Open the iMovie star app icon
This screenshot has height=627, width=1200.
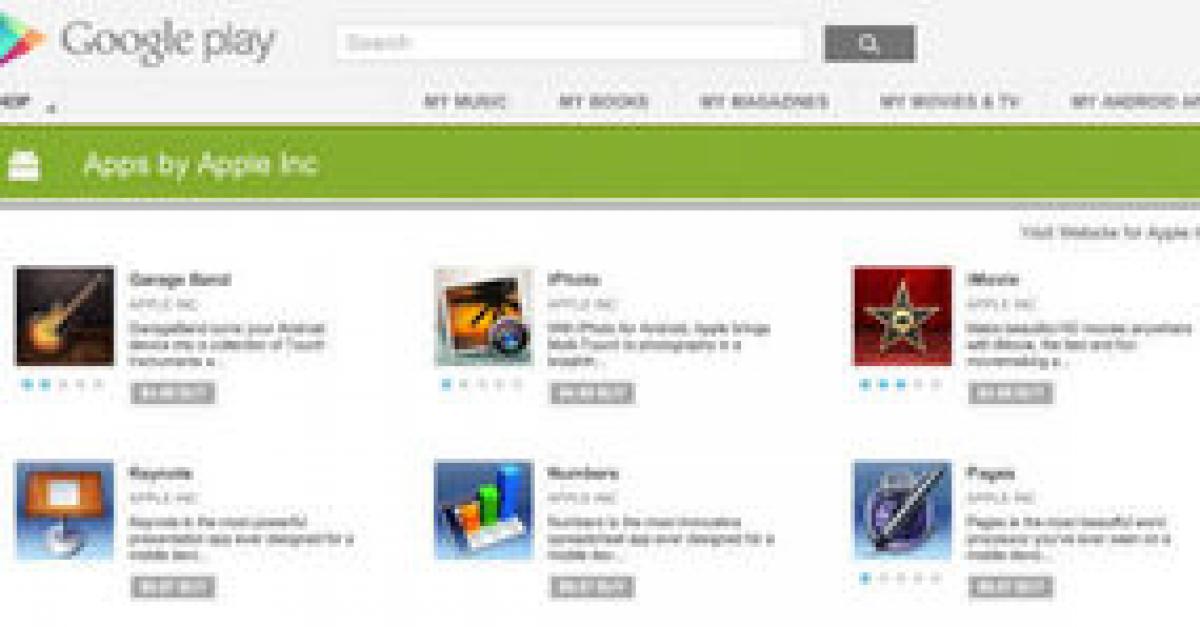tap(902, 316)
